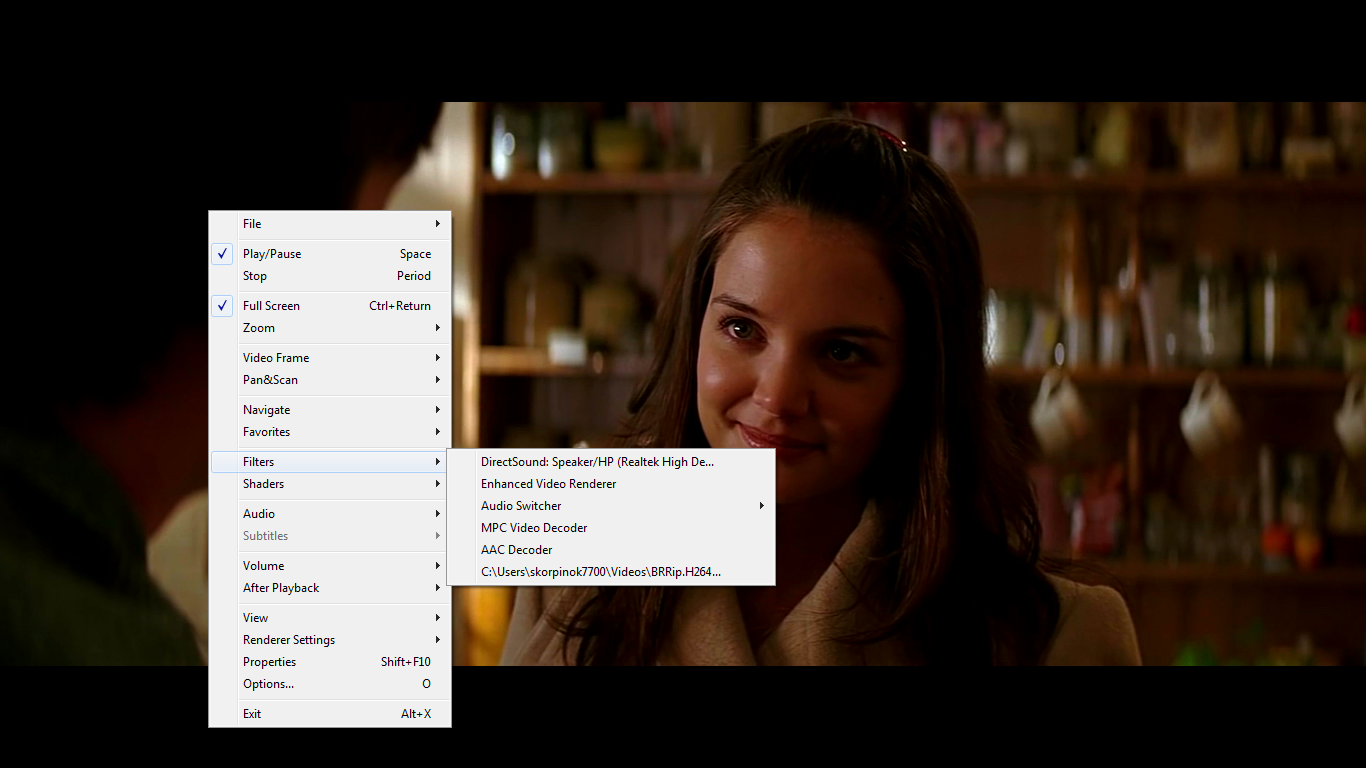This screenshot has width=1366, height=782.
Task: Select DirectSound: Speaker/HP filter
Action: (611, 462)
